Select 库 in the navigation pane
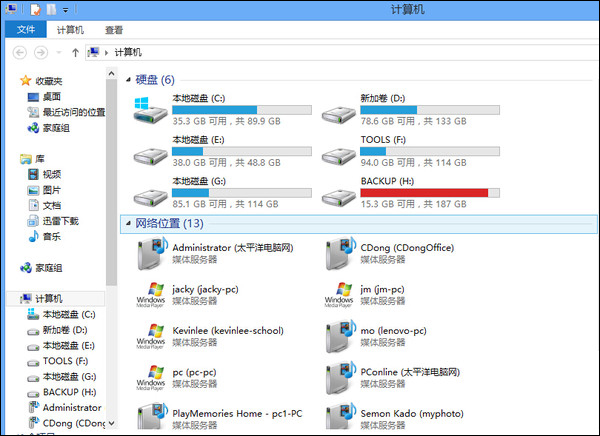Viewport: 600px width, 436px height. click(33, 159)
